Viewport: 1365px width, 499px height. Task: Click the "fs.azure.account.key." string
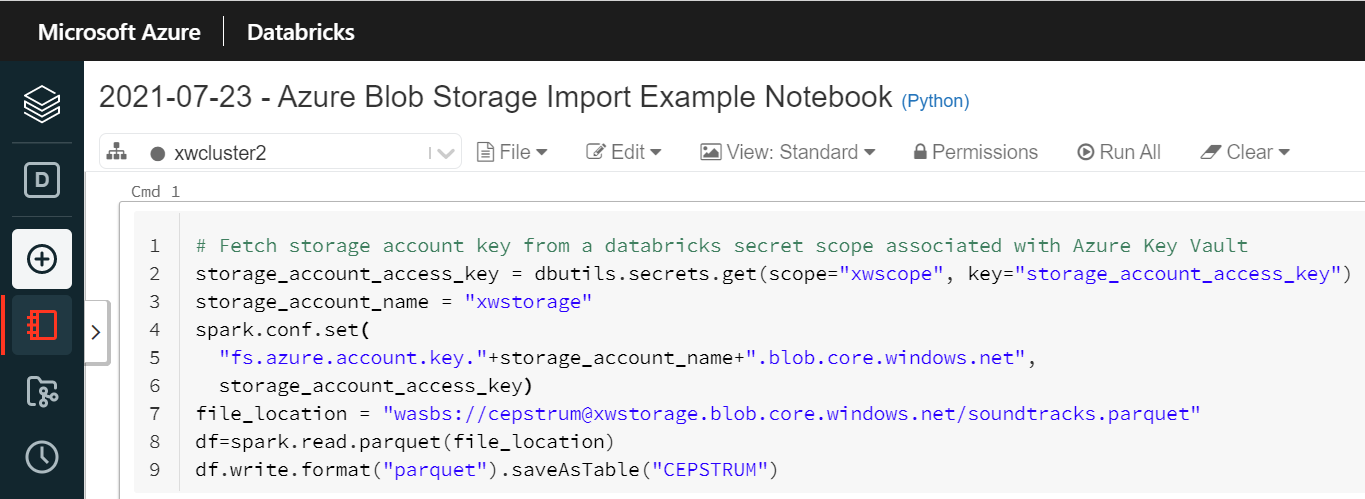353,358
